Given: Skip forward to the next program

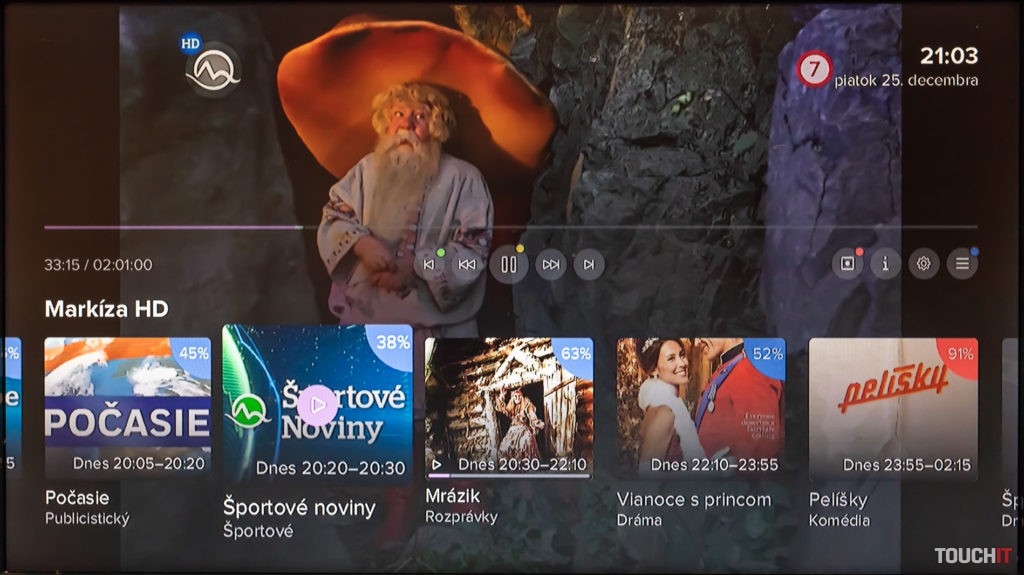Looking at the screenshot, I should pos(589,265).
